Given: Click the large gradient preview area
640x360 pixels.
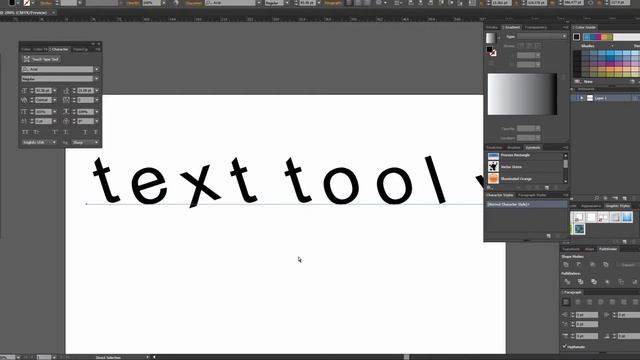Looking at the screenshot, I should tap(522, 94).
